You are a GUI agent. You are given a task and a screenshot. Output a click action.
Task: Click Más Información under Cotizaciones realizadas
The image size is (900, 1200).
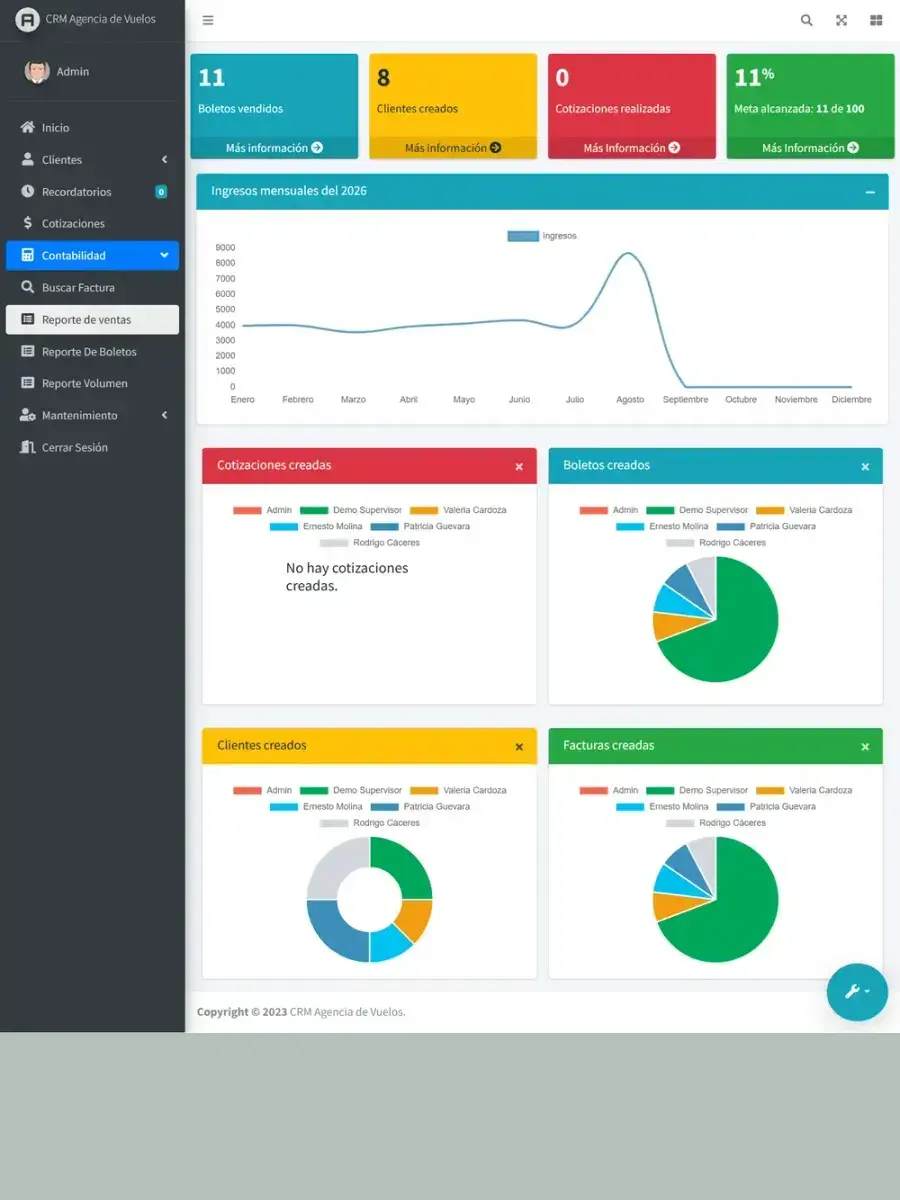(632, 148)
